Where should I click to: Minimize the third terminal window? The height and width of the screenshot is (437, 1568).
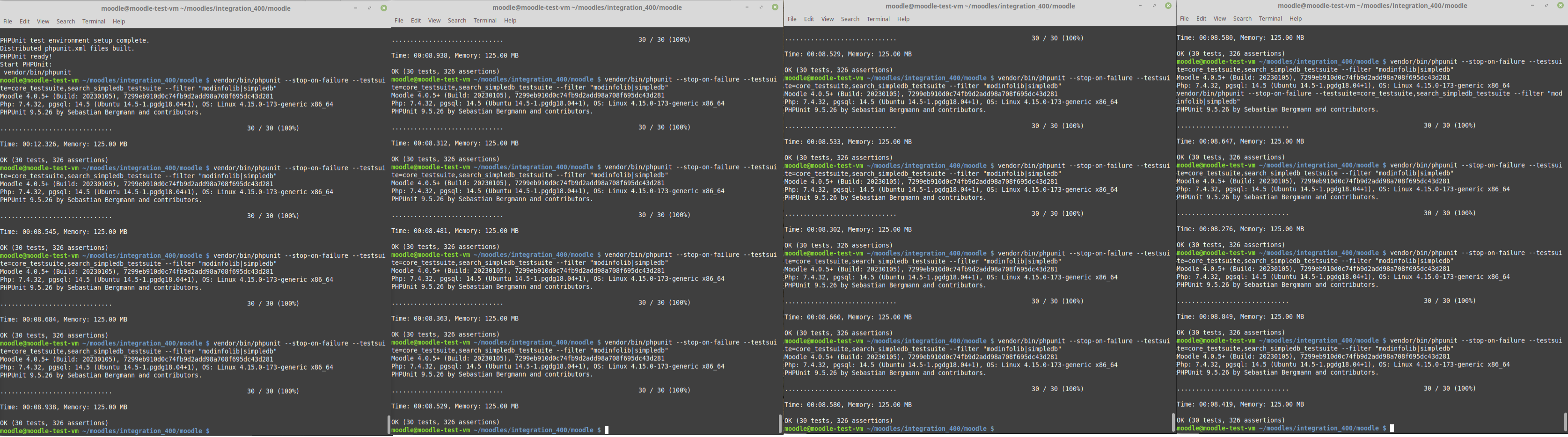pos(1140,6)
